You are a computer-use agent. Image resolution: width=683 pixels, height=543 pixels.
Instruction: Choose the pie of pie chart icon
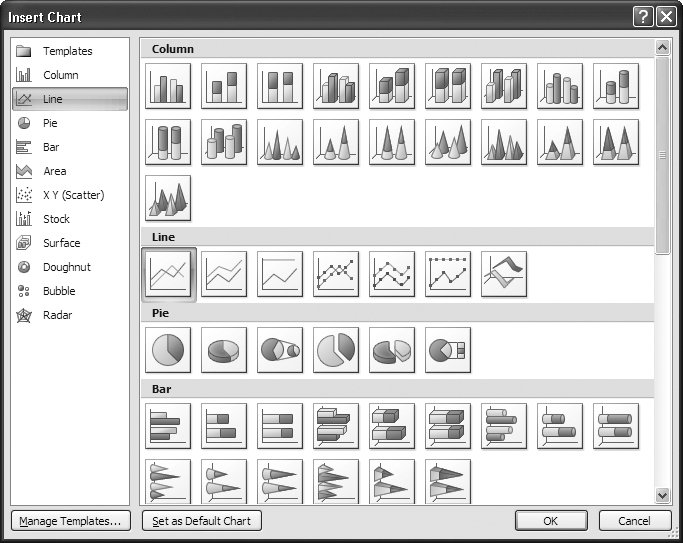pos(280,349)
